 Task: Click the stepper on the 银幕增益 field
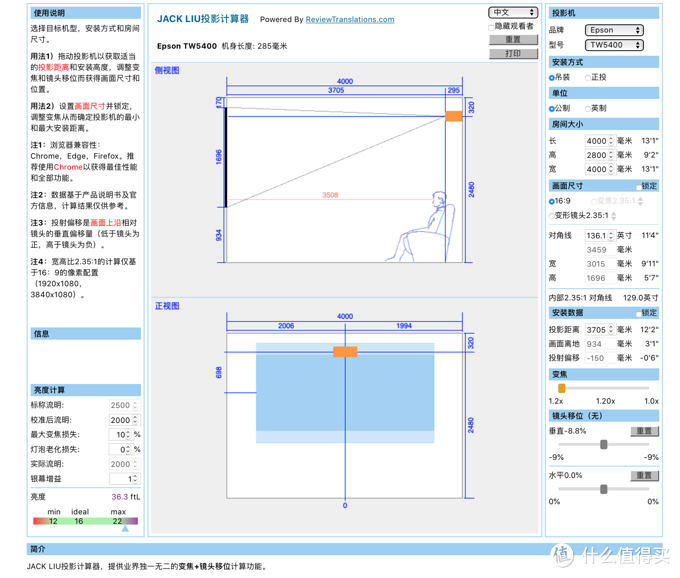(135, 479)
